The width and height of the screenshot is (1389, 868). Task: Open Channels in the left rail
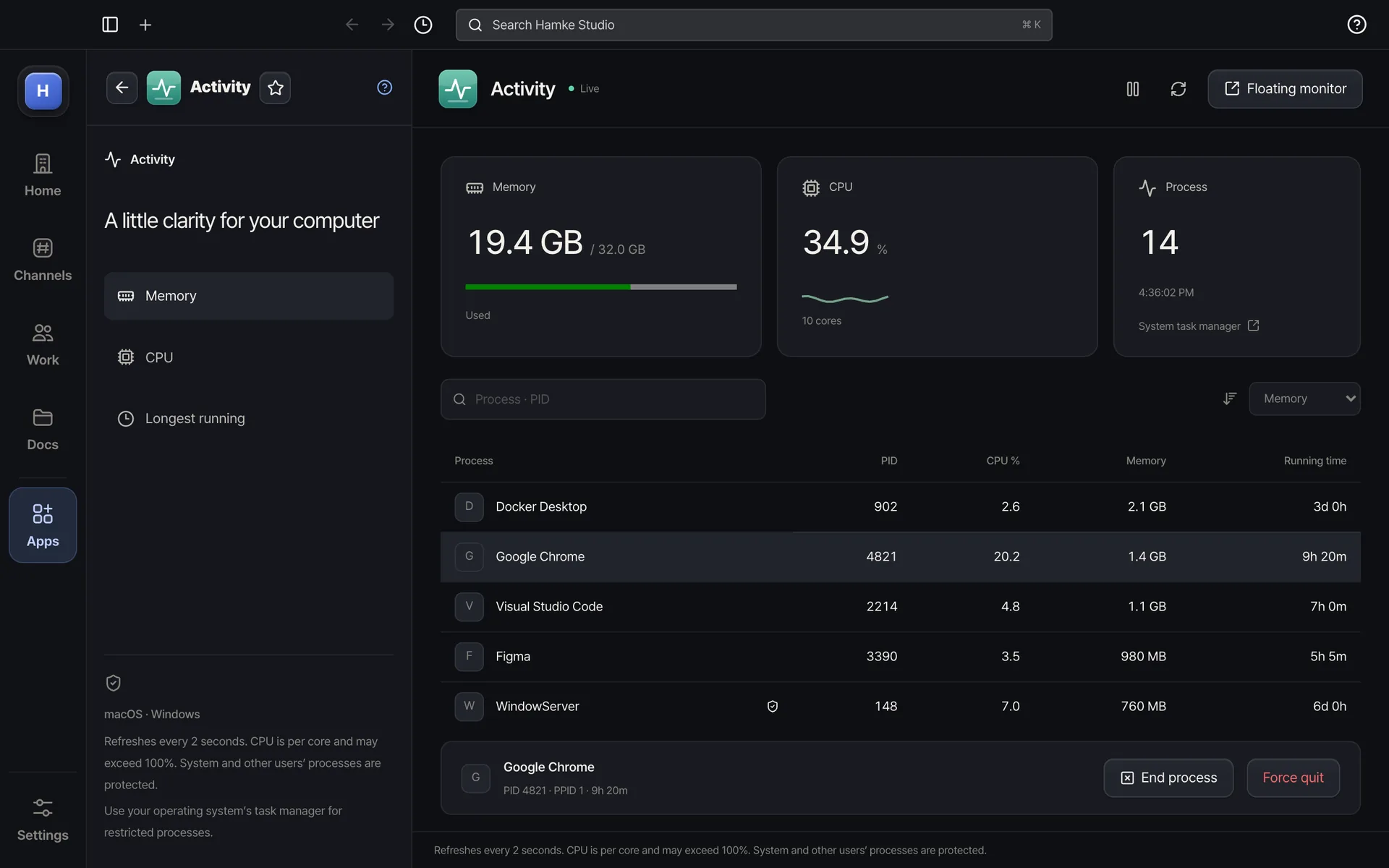(43, 260)
